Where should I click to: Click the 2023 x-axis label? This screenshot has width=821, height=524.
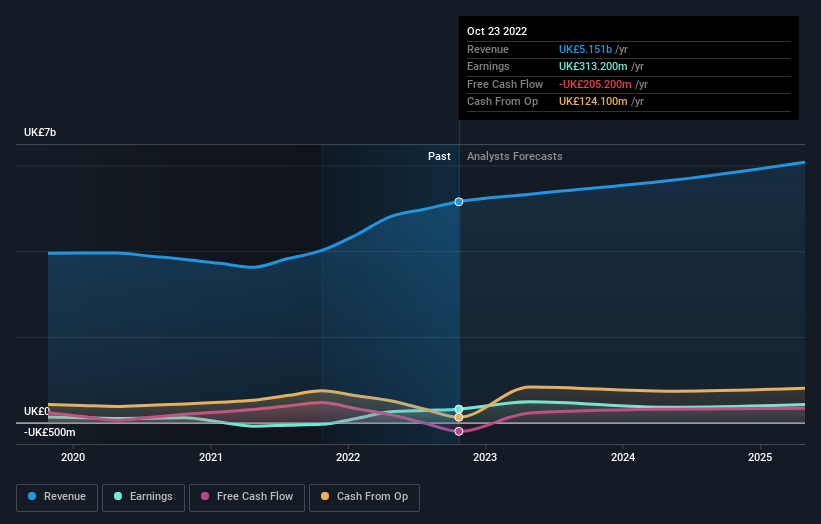click(485, 457)
